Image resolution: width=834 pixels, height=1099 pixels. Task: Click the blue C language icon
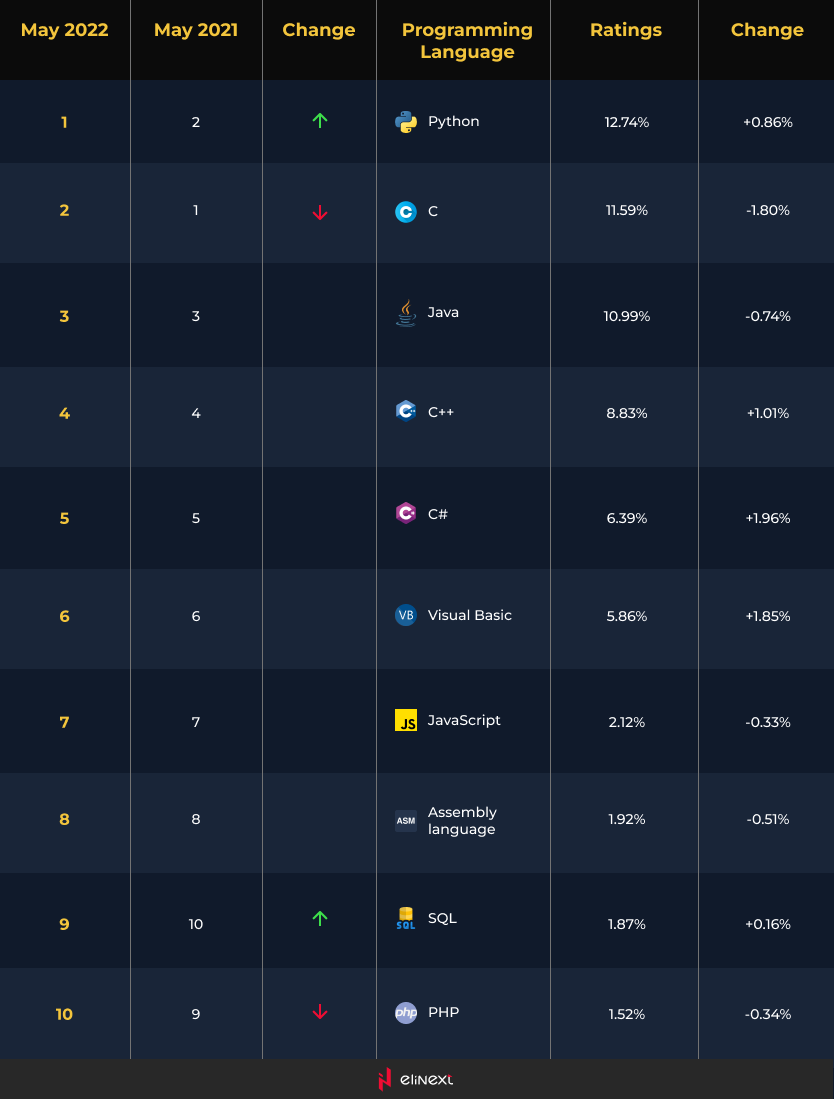point(406,212)
